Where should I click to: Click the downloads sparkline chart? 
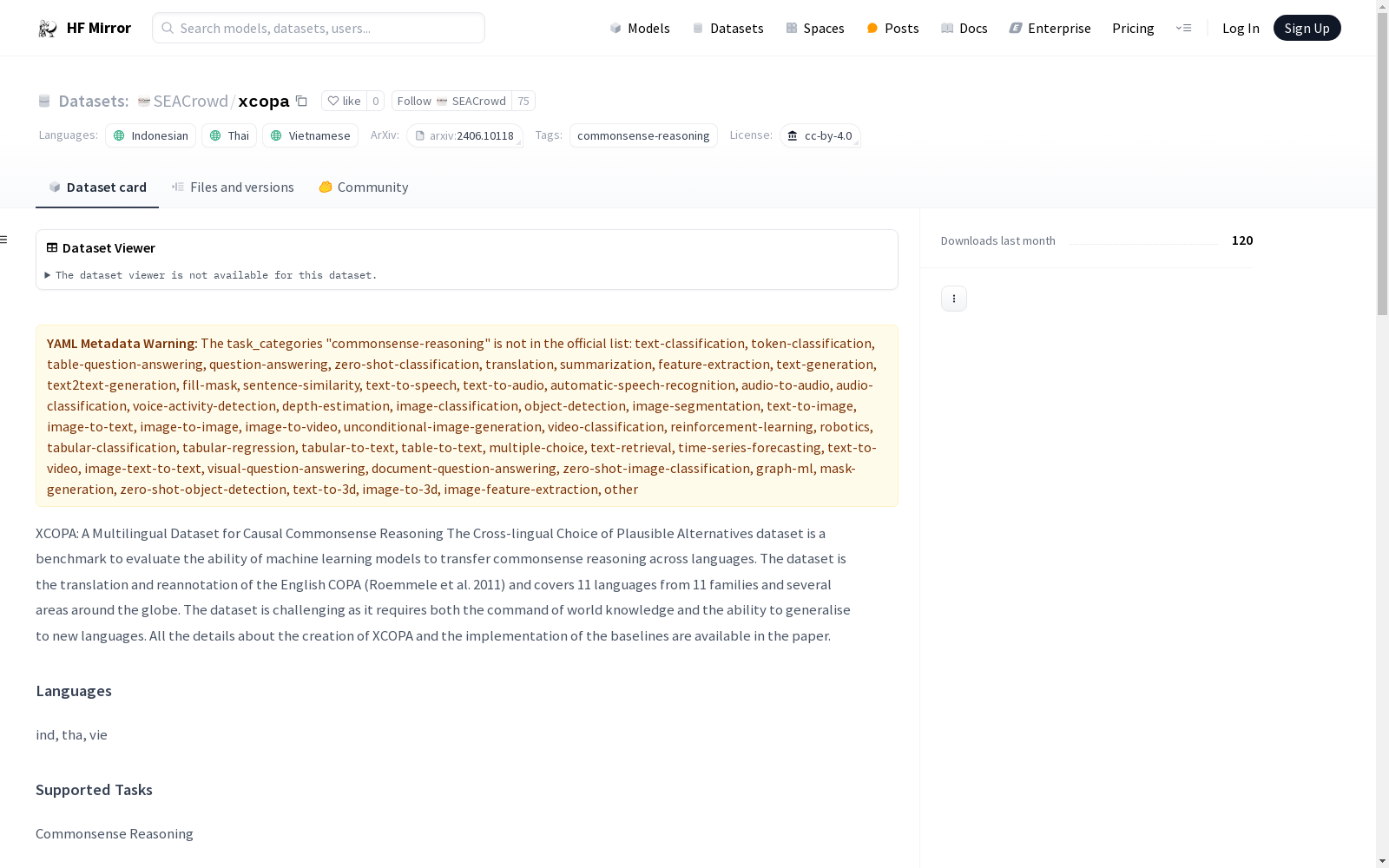(x=1143, y=242)
